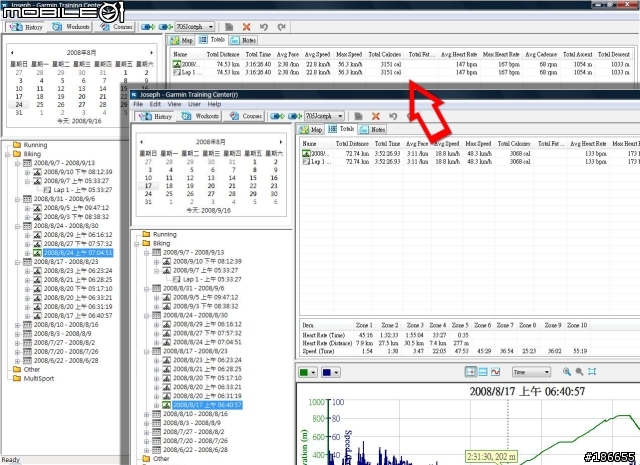The width and height of the screenshot is (640, 465).
Task: Zoom in on the chart with magnifier plus
Action: (567, 372)
